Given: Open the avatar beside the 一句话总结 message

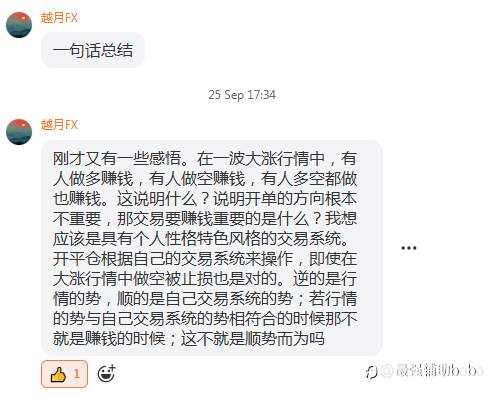Looking at the screenshot, I should 19,25.
